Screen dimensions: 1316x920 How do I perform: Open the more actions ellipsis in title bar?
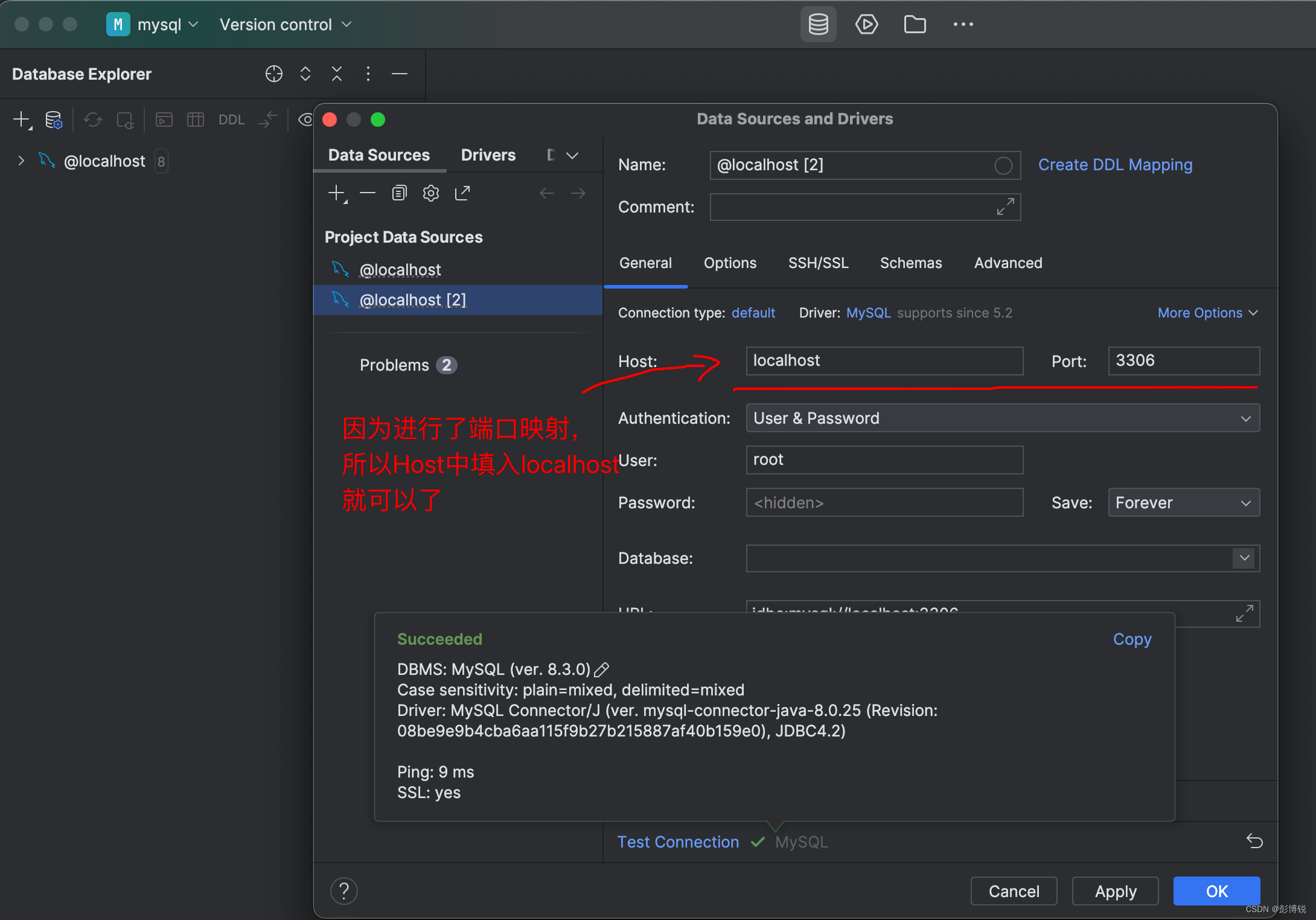click(x=963, y=24)
